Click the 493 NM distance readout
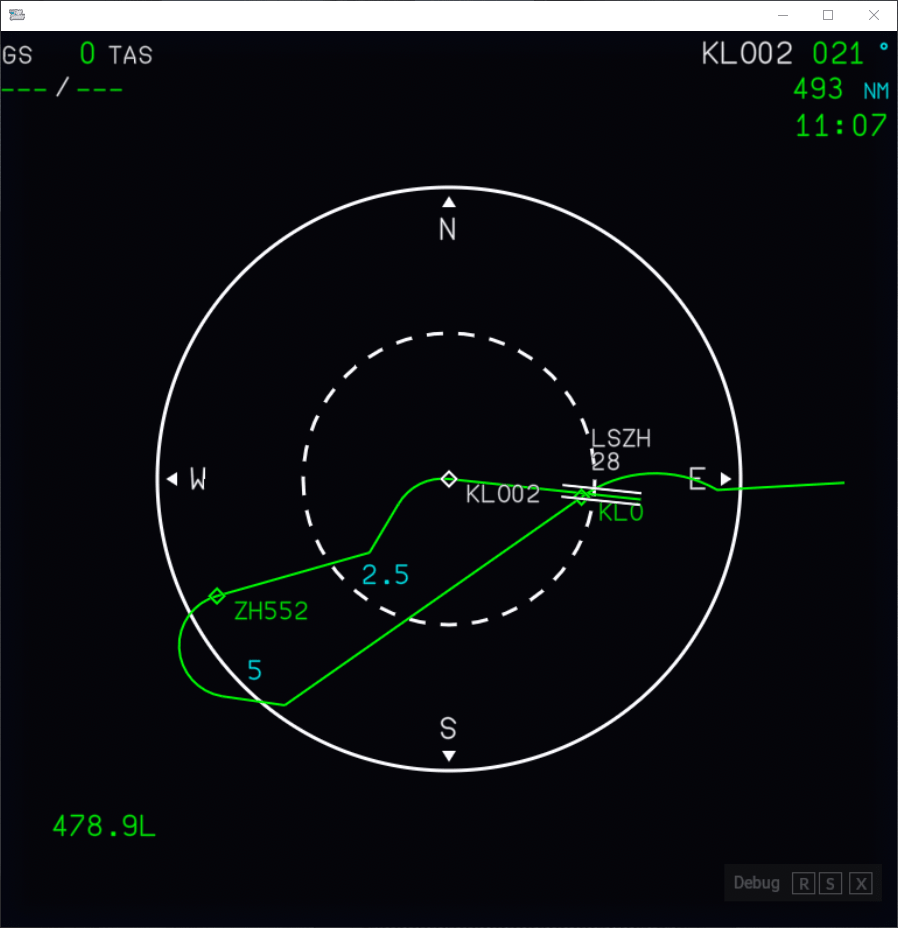 [818, 89]
